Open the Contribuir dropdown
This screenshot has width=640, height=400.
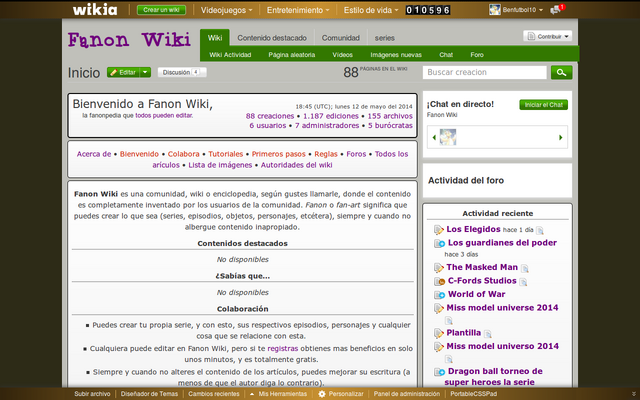tap(548, 36)
